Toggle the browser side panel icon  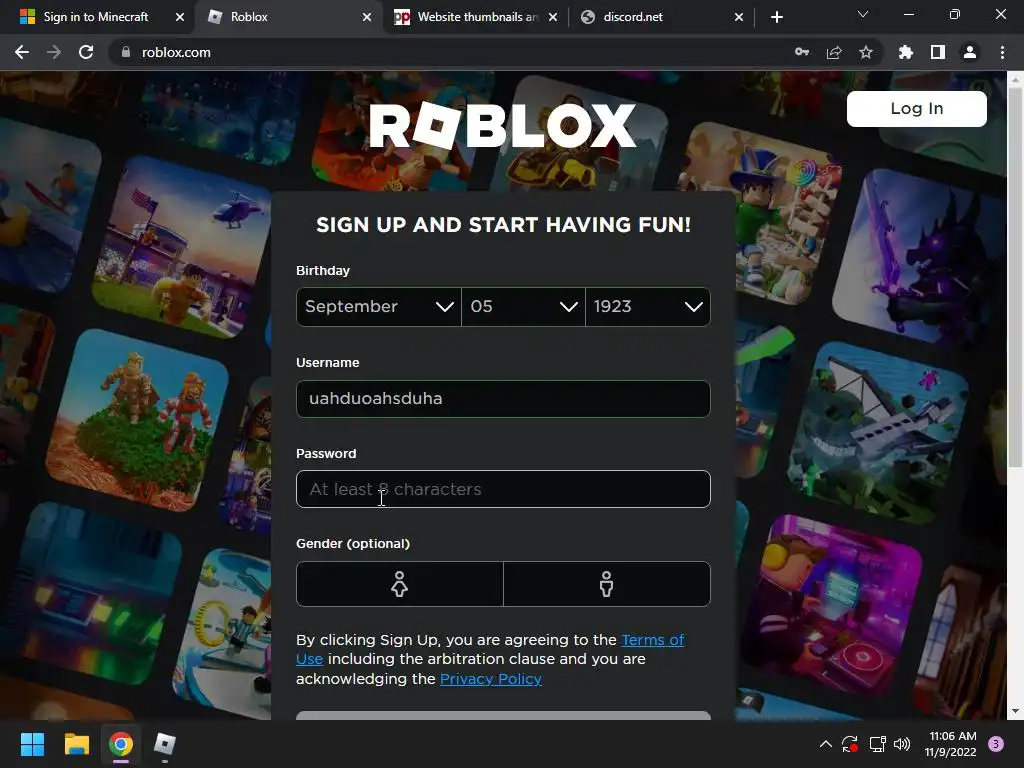coord(938,52)
